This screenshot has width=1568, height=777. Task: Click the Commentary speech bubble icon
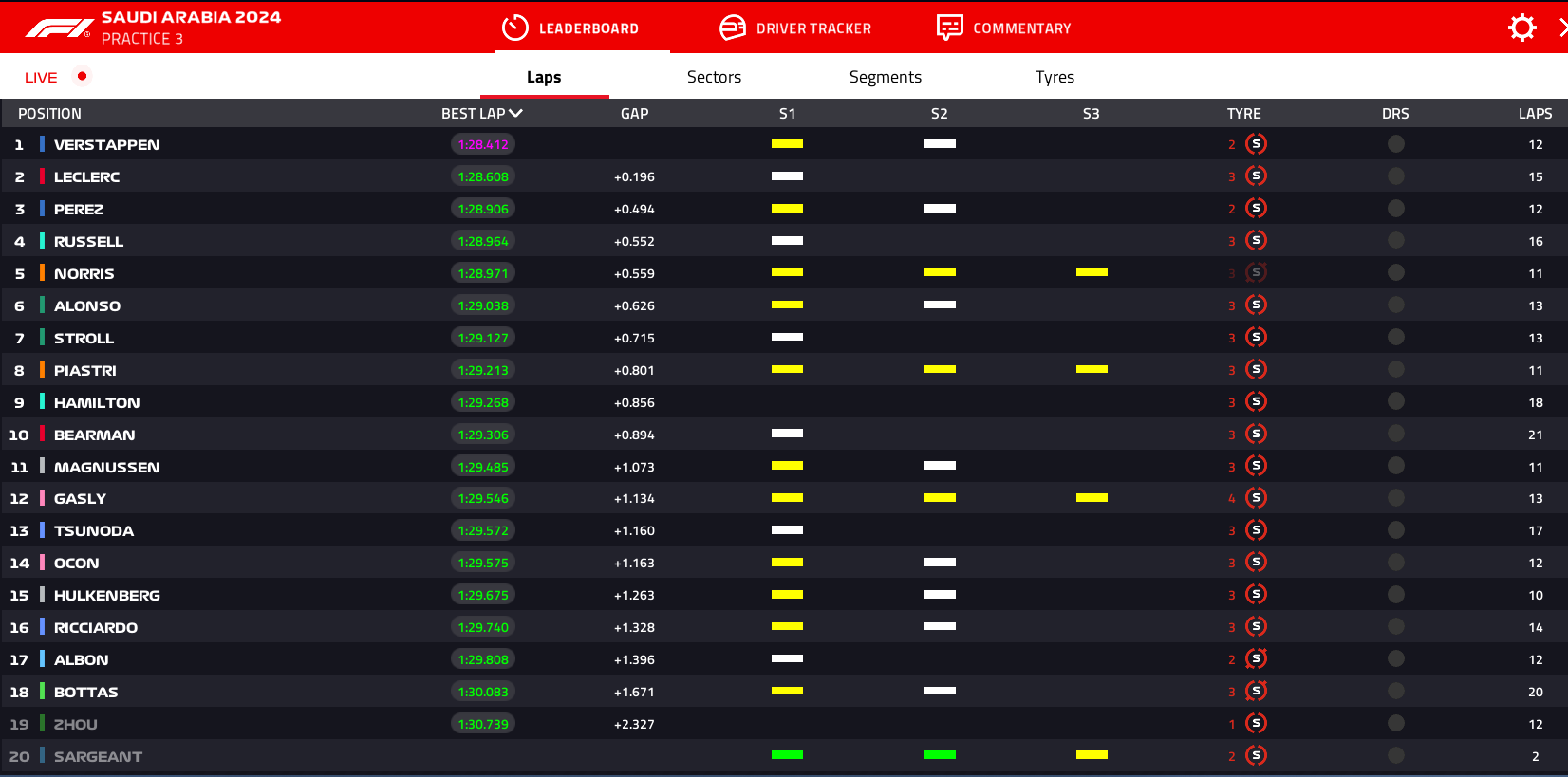(x=950, y=28)
